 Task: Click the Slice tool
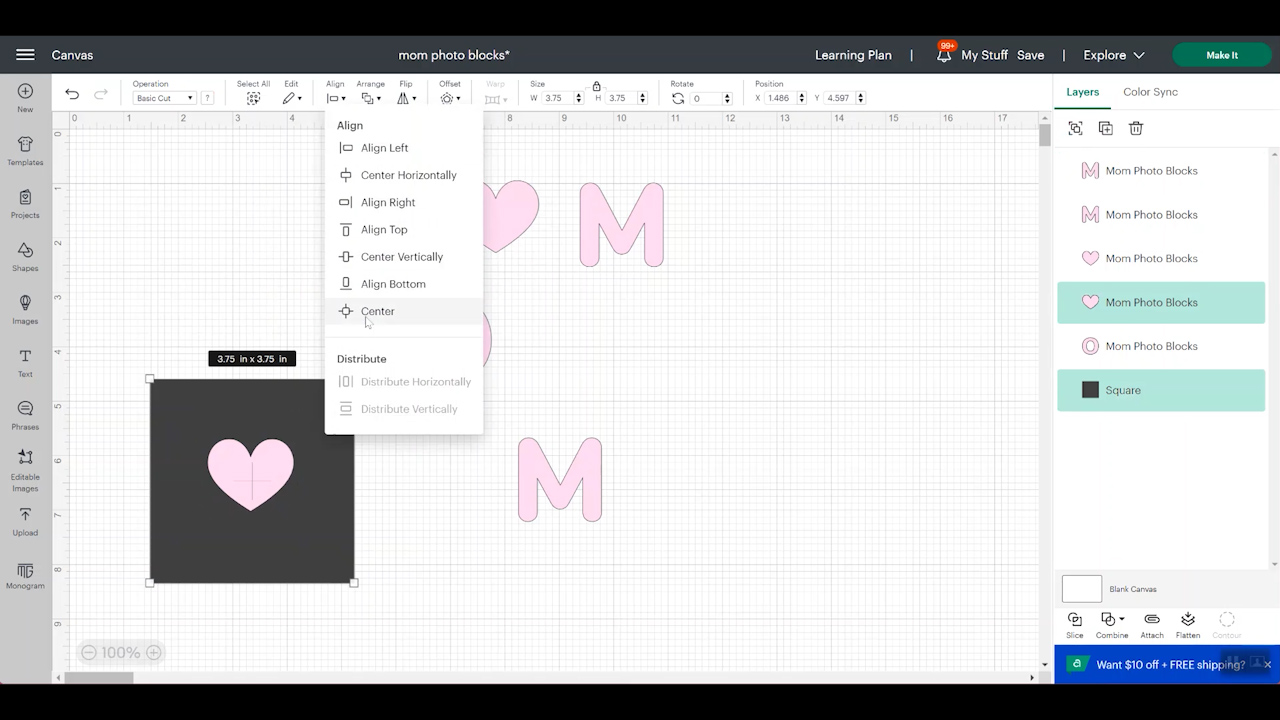point(1074,625)
